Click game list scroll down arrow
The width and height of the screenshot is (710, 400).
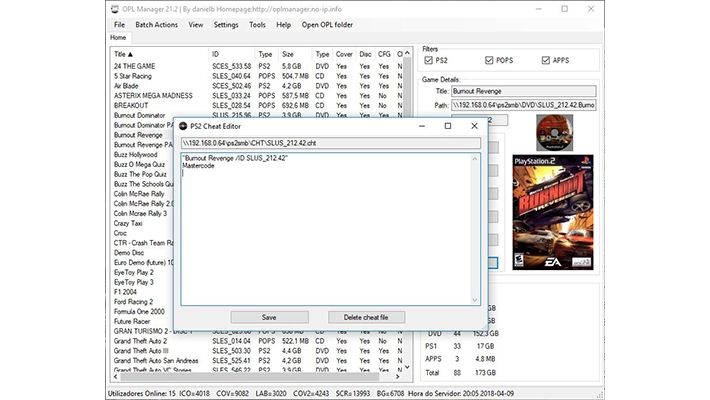tap(407, 367)
